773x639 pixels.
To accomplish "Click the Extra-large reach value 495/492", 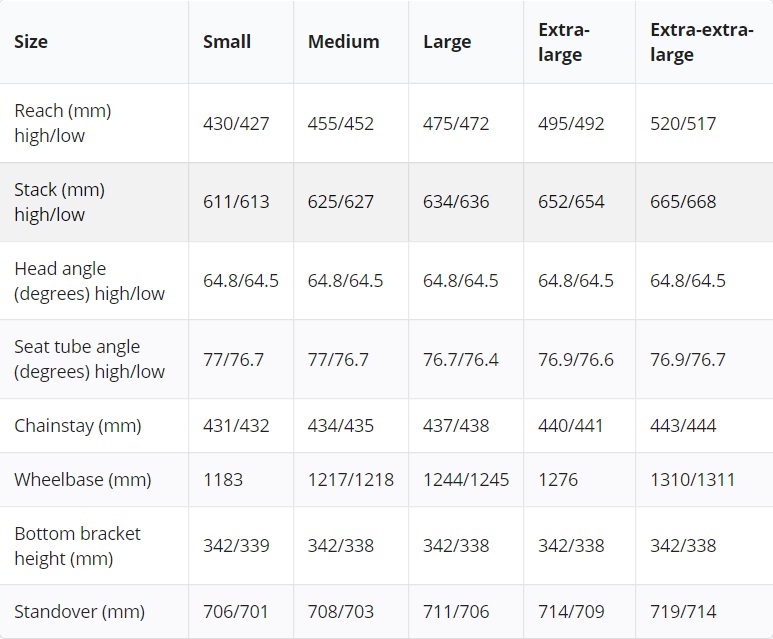I will click(x=571, y=124).
